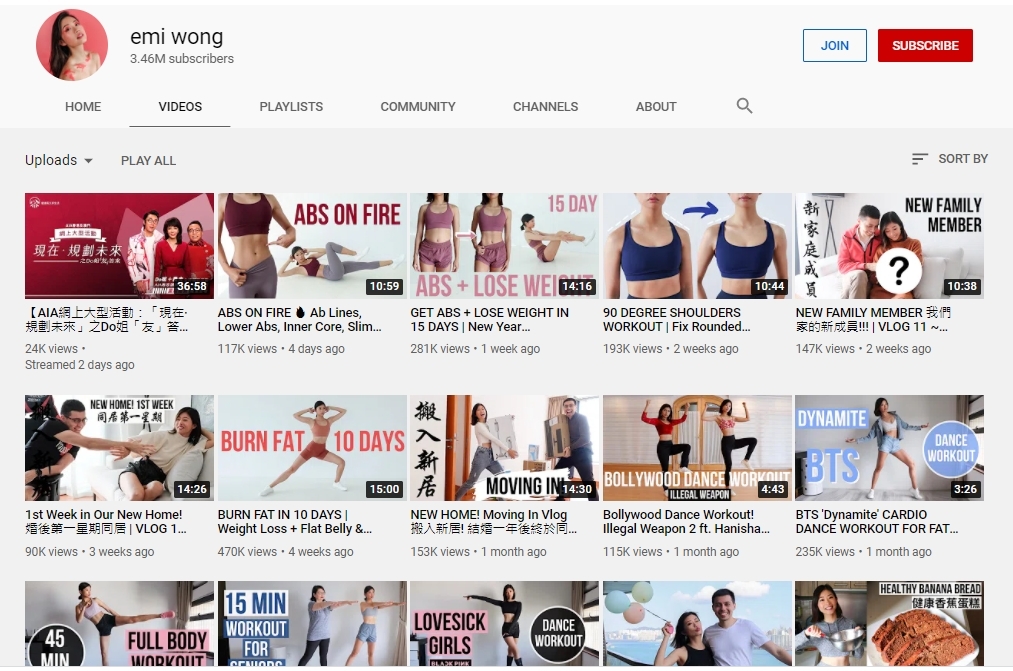
Task: Open the Bollywood Dance Workout video title
Action: pos(686,522)
